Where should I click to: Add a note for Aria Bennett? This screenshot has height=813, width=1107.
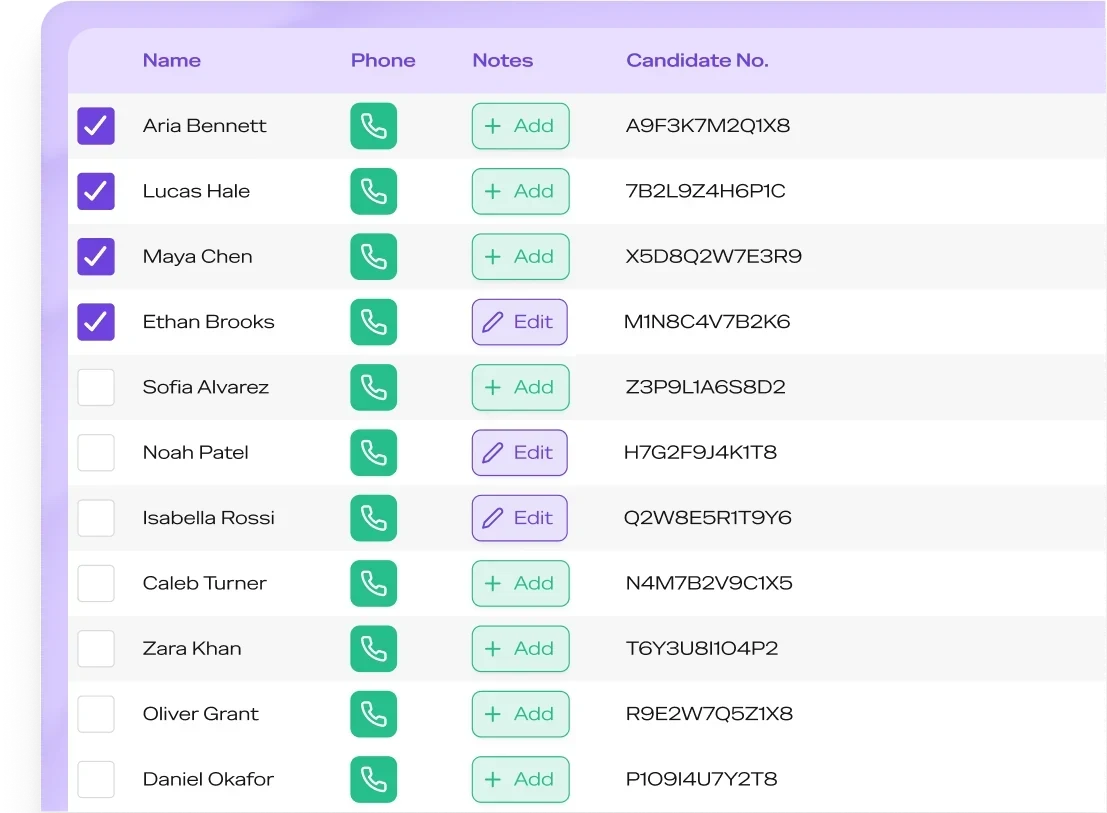click(x=520, y=126)
